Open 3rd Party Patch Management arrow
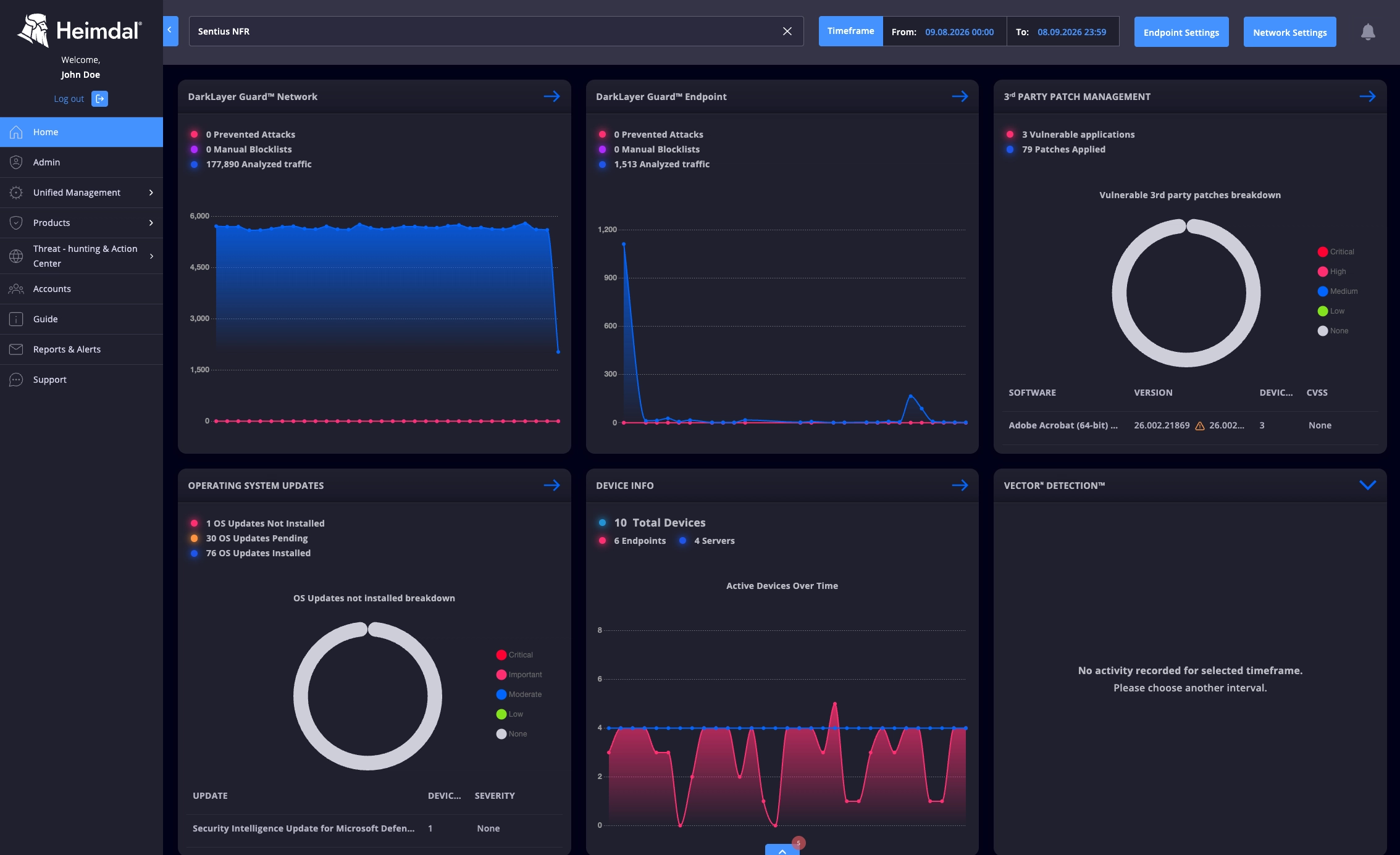 click(1367, 96)
